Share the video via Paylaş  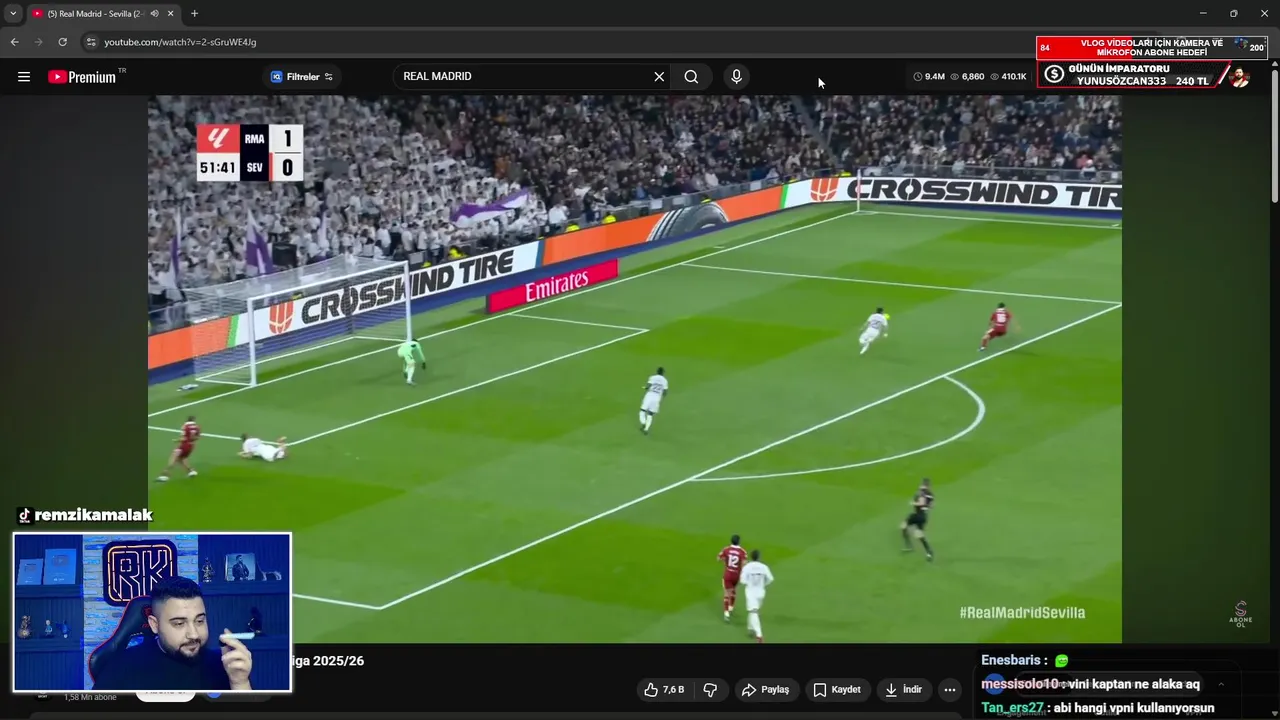[765, 690]
